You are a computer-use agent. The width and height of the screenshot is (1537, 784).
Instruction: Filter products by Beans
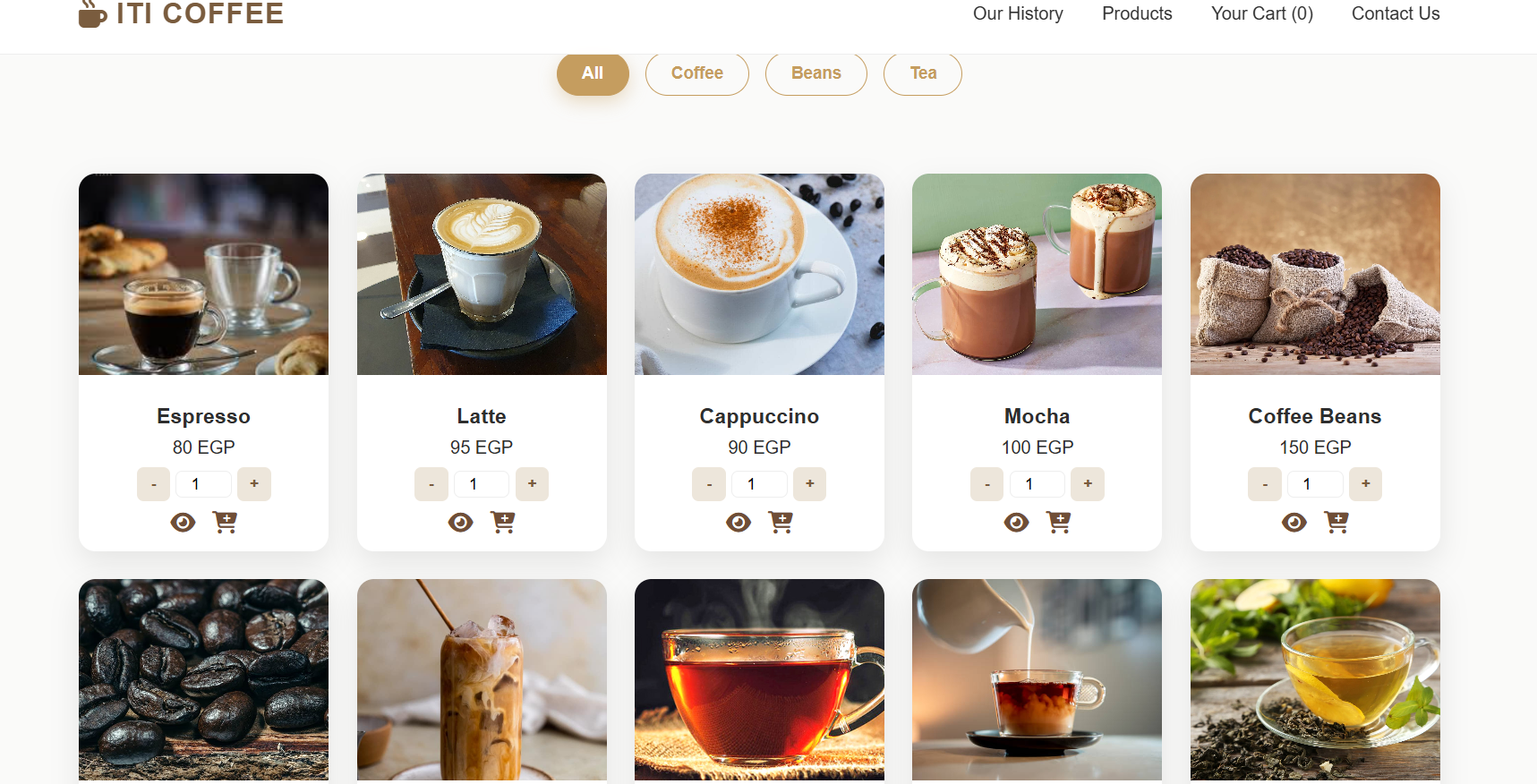(816, 73)
